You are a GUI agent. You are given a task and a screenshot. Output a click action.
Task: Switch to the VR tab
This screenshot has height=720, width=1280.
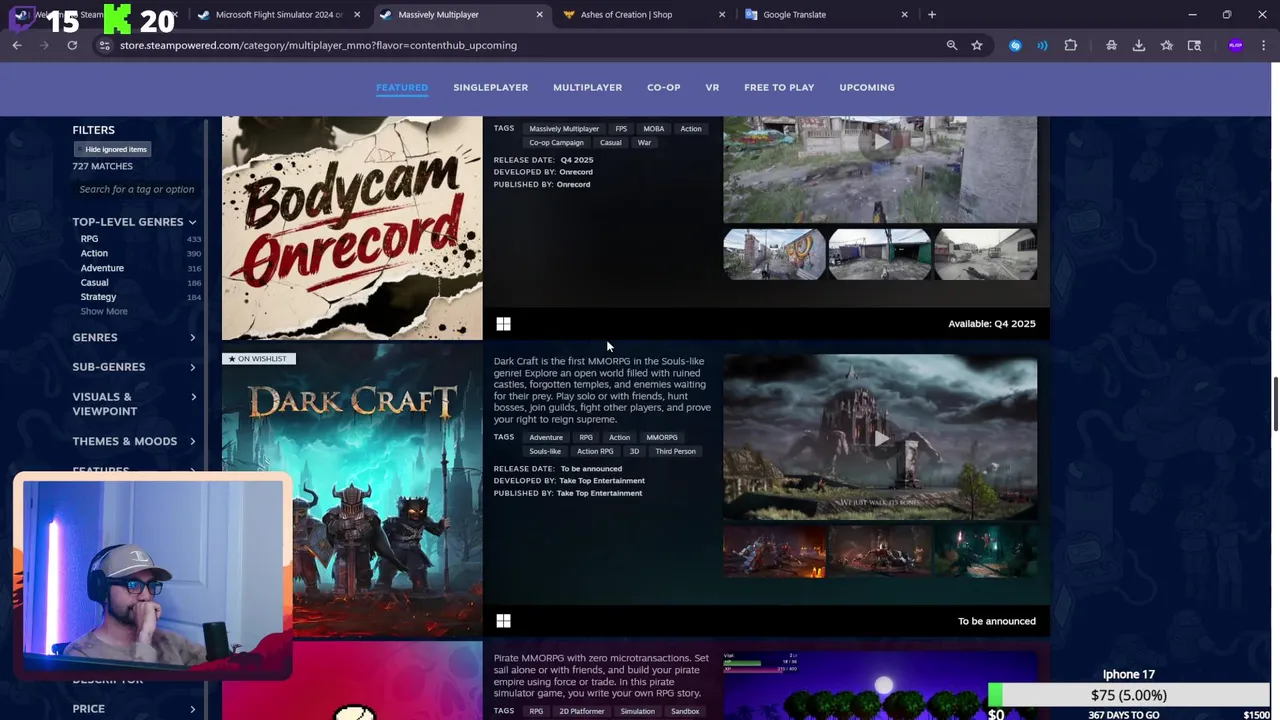coord(712,87)
